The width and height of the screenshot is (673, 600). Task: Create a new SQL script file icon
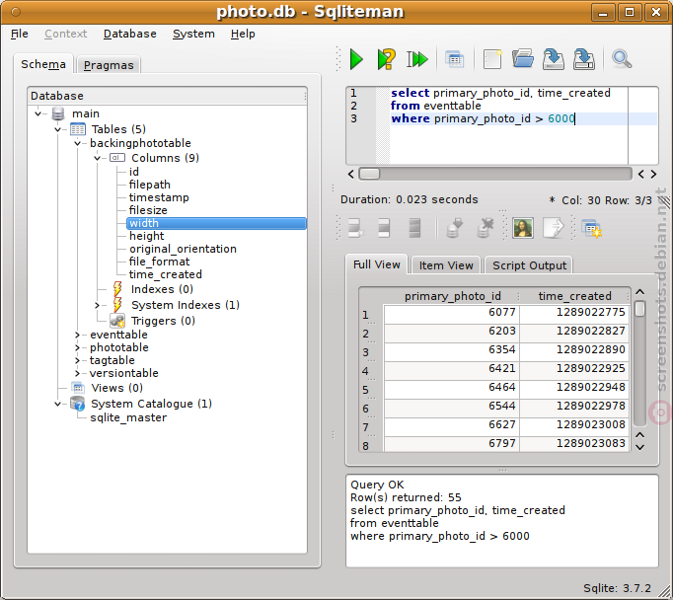(492, 59)
